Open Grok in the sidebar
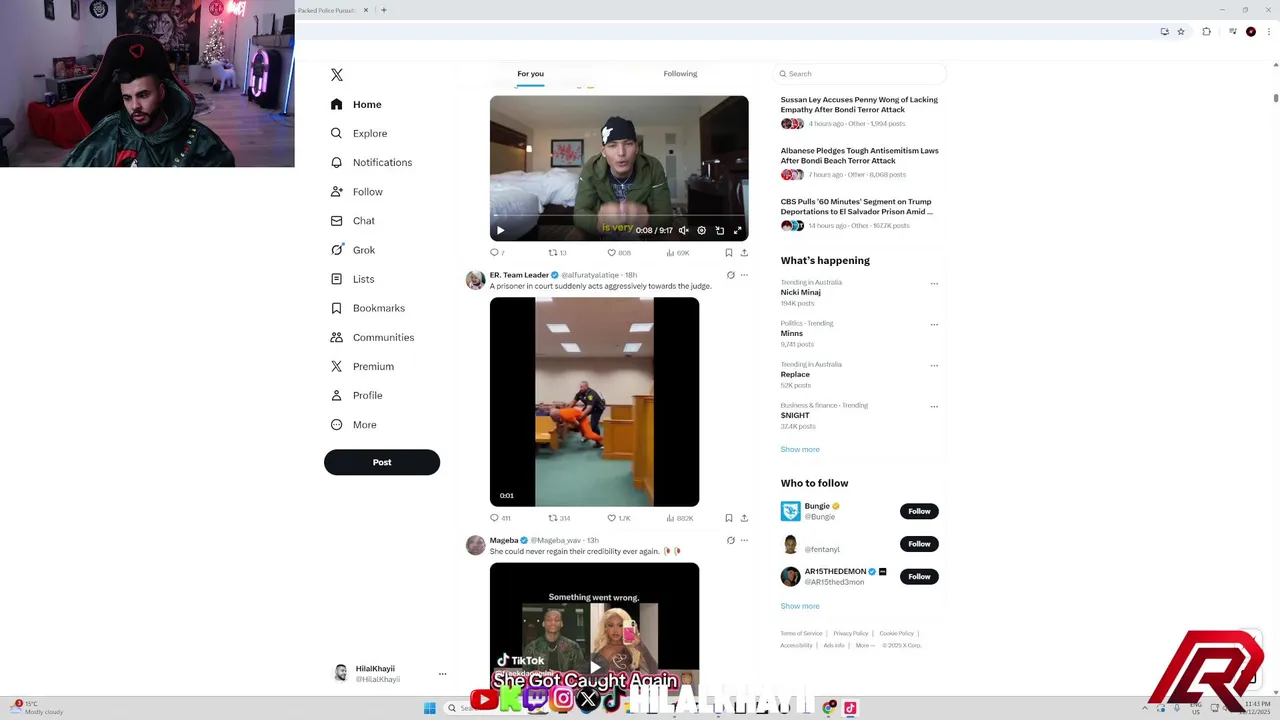Screen dimensions: 1280x720 pos(352,250)
